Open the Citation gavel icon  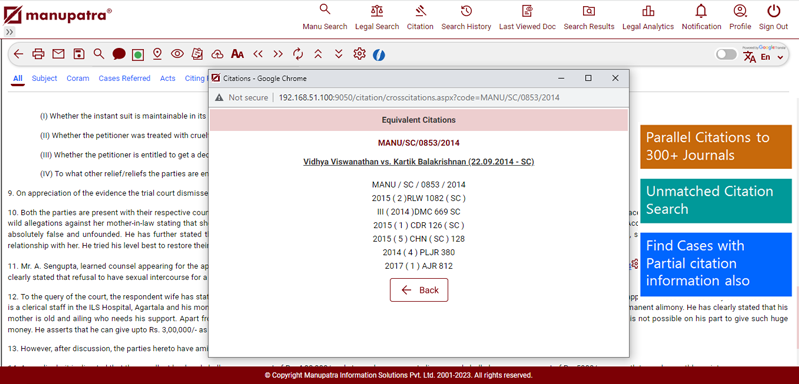420,17
